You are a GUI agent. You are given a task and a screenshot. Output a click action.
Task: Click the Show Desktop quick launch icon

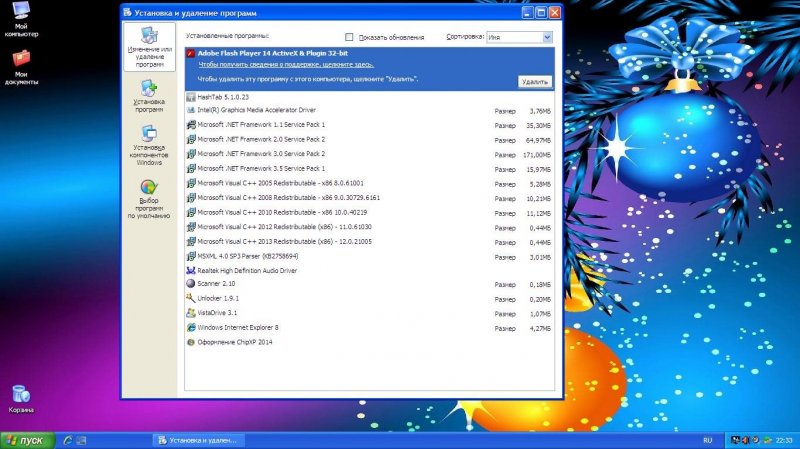(81, 440)
